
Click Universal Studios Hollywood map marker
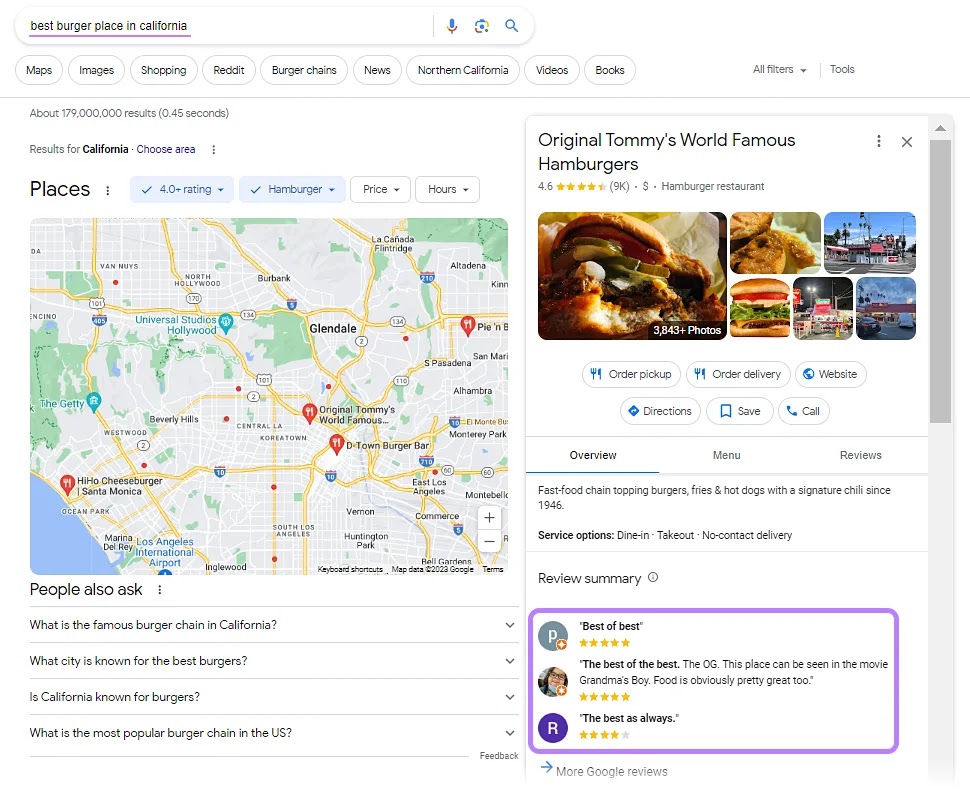[x=226, y=322]
